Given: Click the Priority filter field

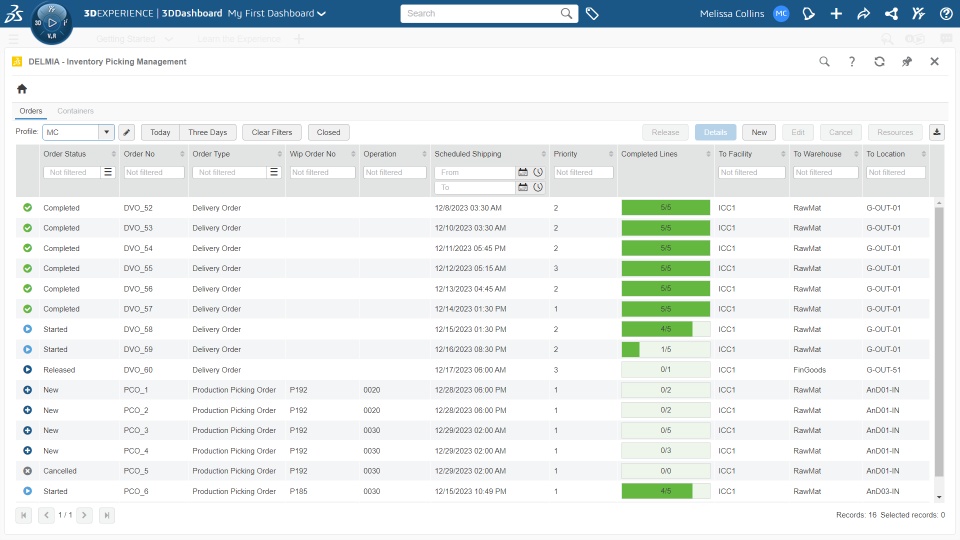Looking at the screenshot, I should tap(583, 173).
